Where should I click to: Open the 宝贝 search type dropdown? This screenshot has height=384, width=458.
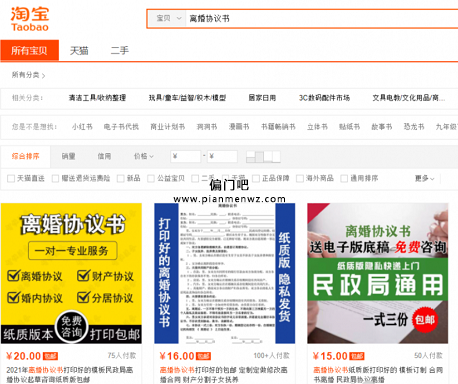coord(167,18)
